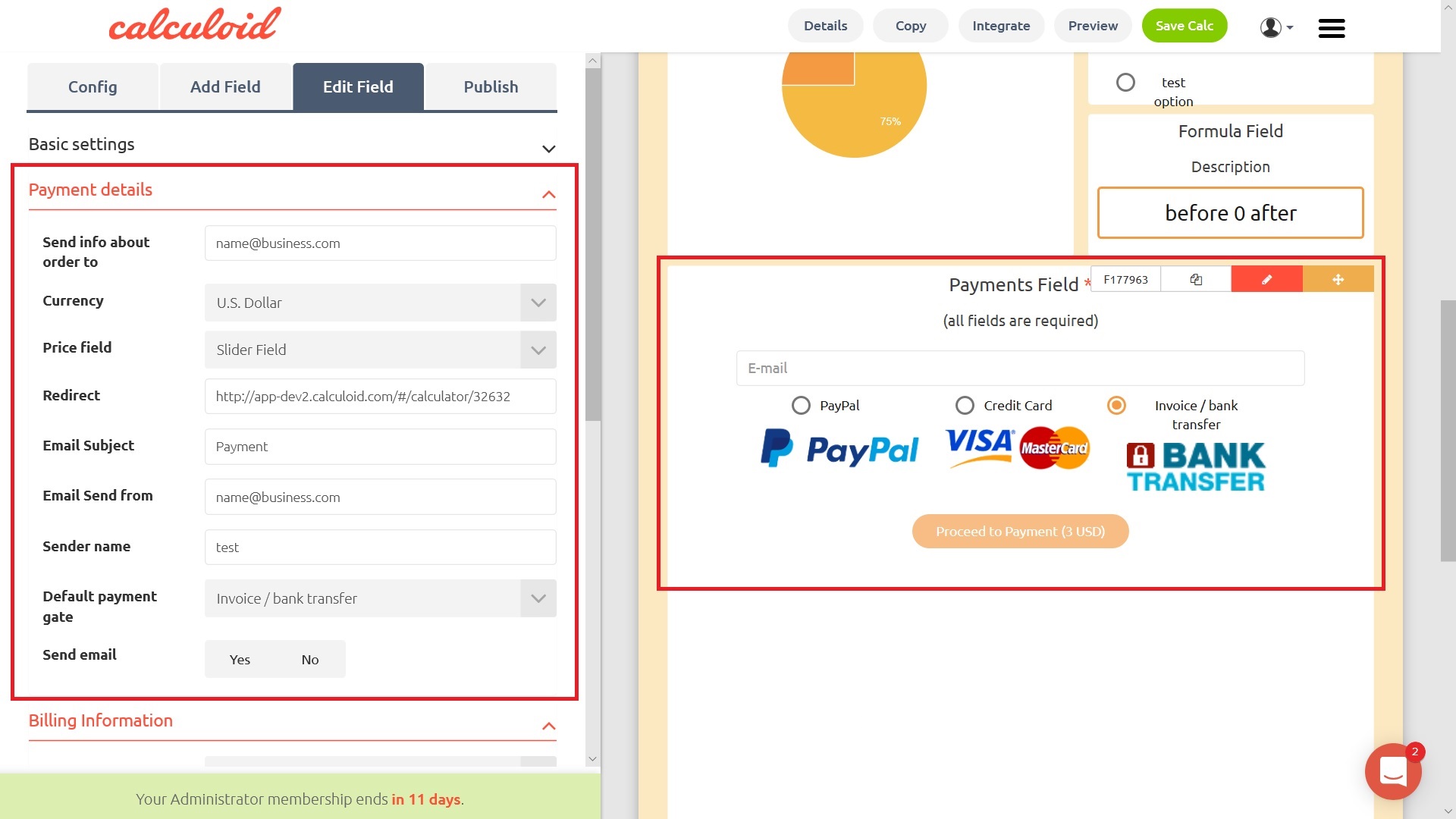The height and width of the screenshot is (819, 1456).
Task: Expand the Currency dropdown selector
Action: point(538,302)
